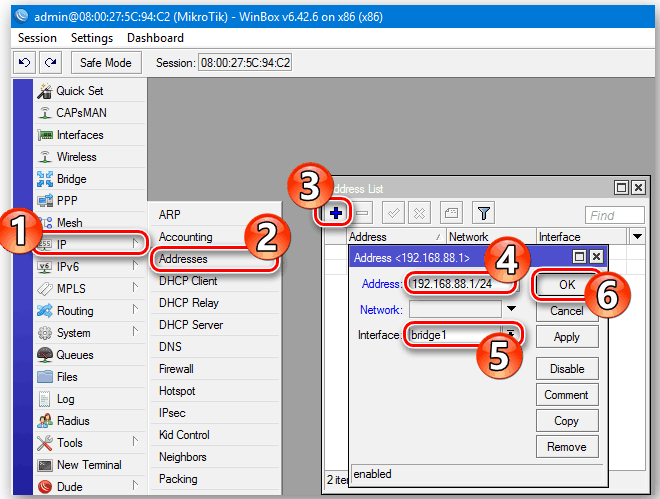Expand the System submenu

[135, 332]
